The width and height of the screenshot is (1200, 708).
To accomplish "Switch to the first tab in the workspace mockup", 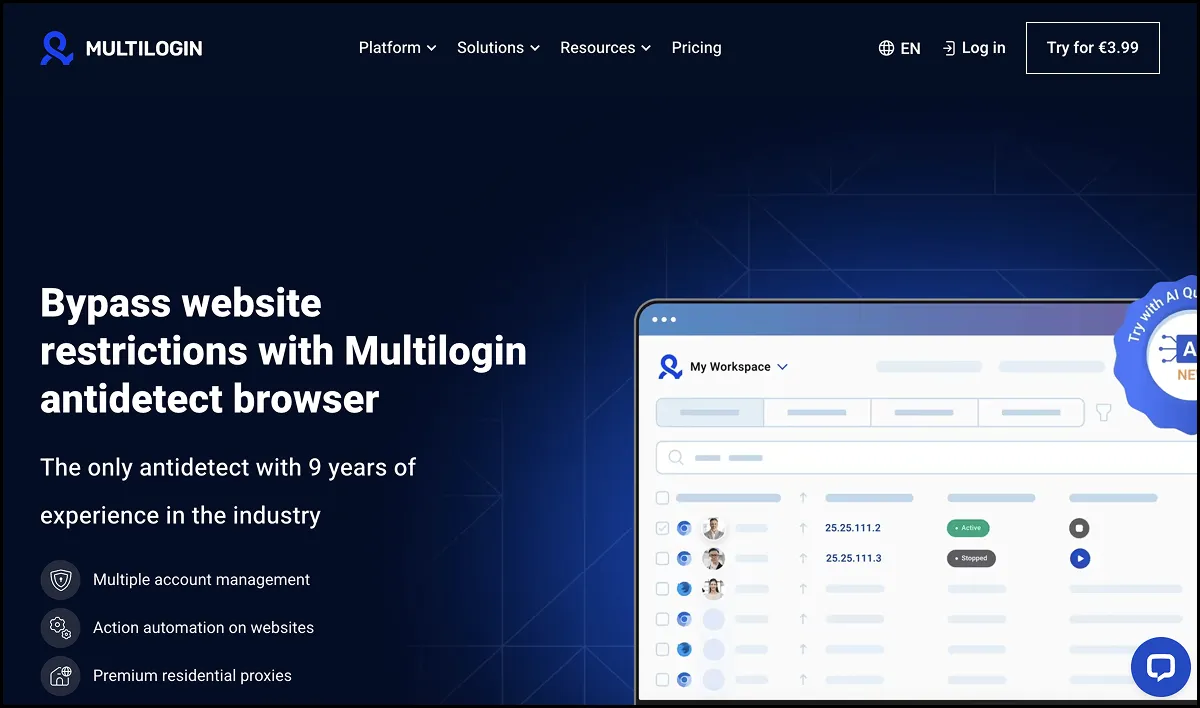I will pyautogui.click(x=710, y=412).
